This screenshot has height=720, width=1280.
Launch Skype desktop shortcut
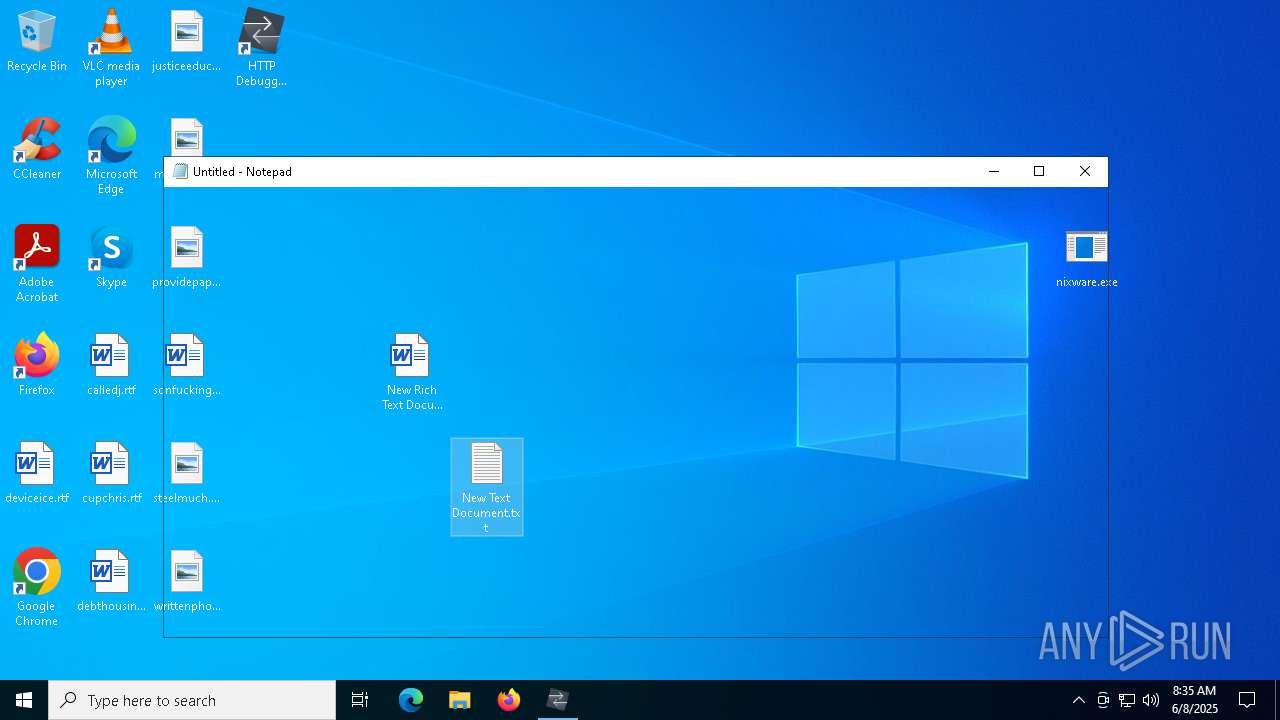pyautogui.click(x=111, y=258)
